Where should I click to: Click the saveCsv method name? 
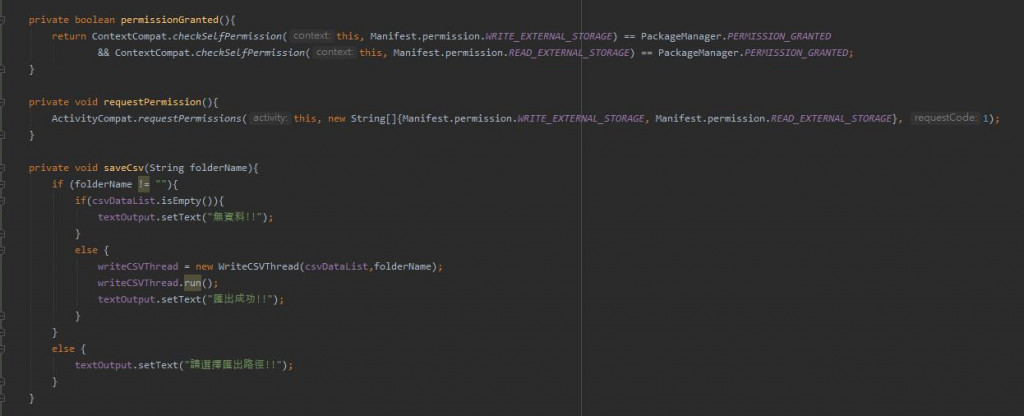(123, 168)
